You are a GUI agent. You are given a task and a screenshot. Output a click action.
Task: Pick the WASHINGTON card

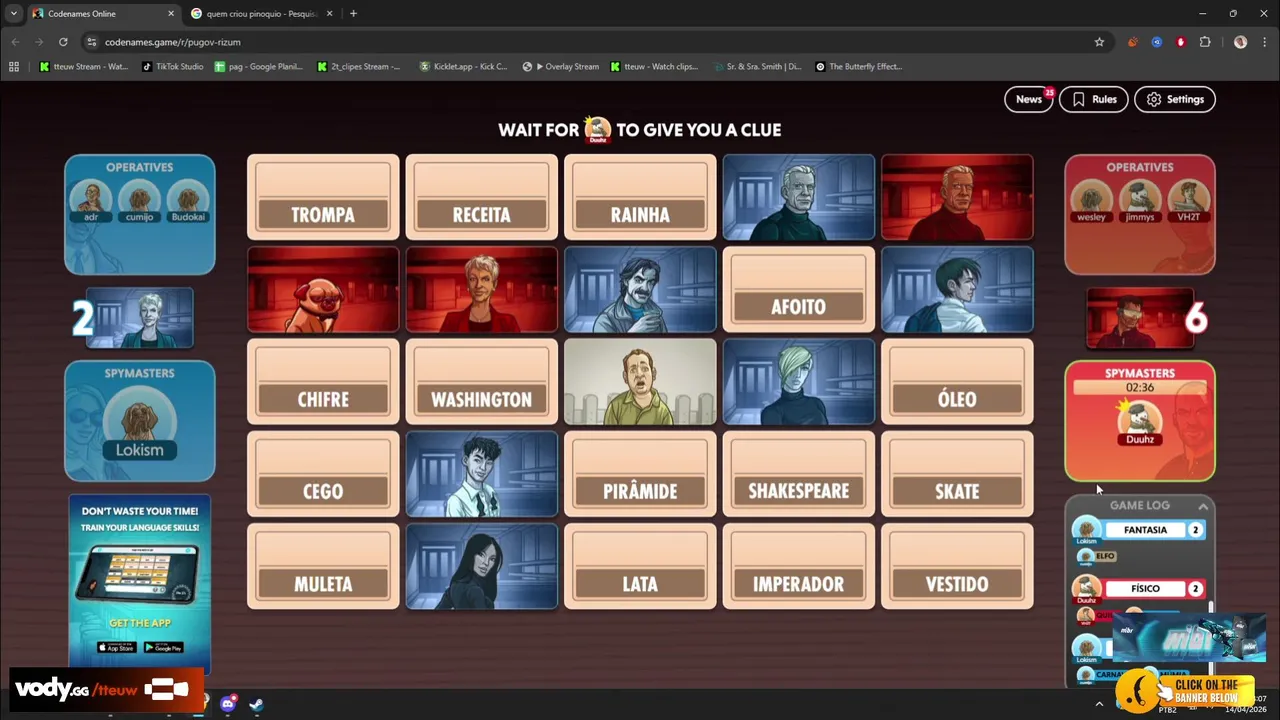pyautogui.click(x=481, y=382)
